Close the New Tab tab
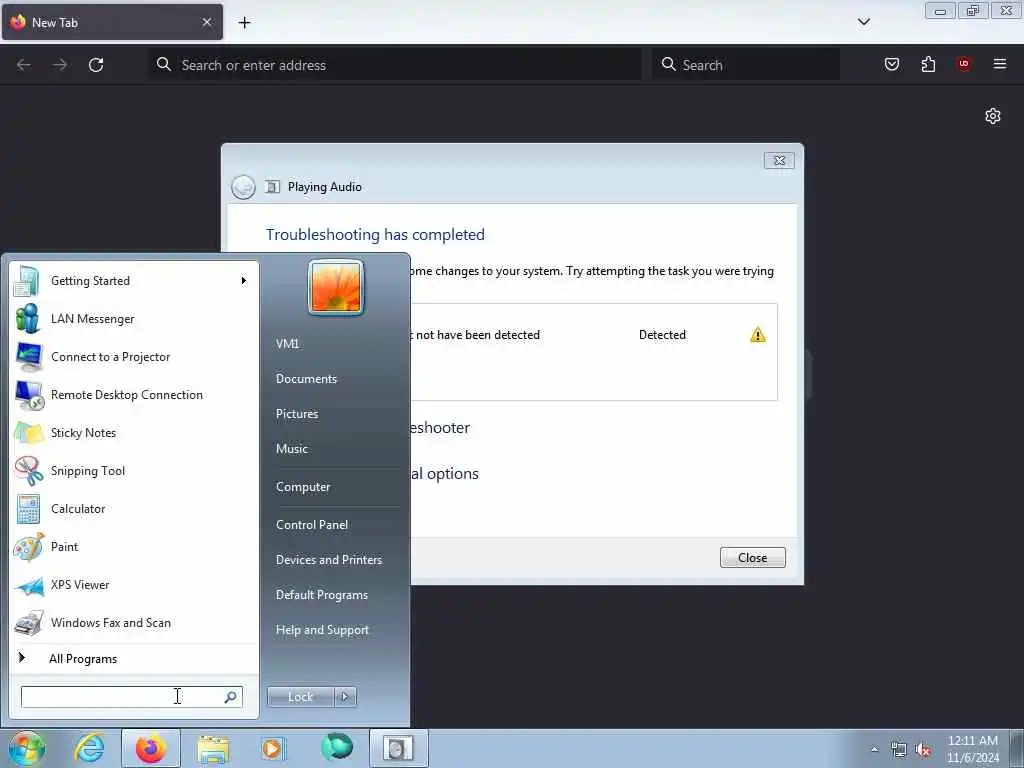The height and width of the screenshot is (768, 1024). coord(207,22)
